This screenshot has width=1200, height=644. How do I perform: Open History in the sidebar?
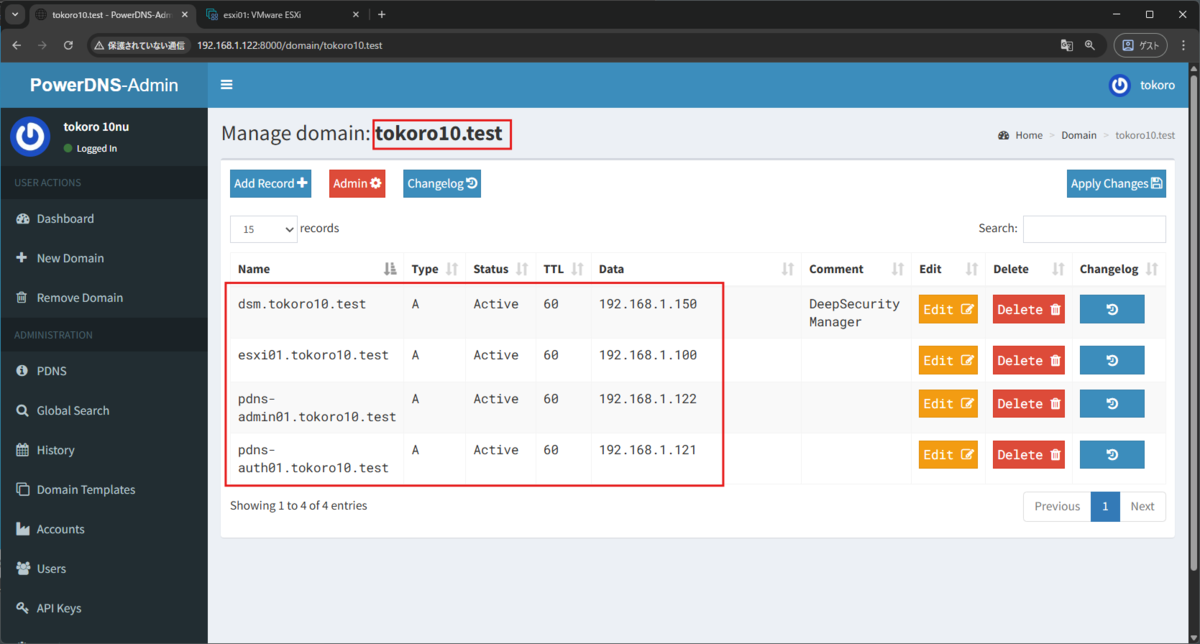coord(55,450)
